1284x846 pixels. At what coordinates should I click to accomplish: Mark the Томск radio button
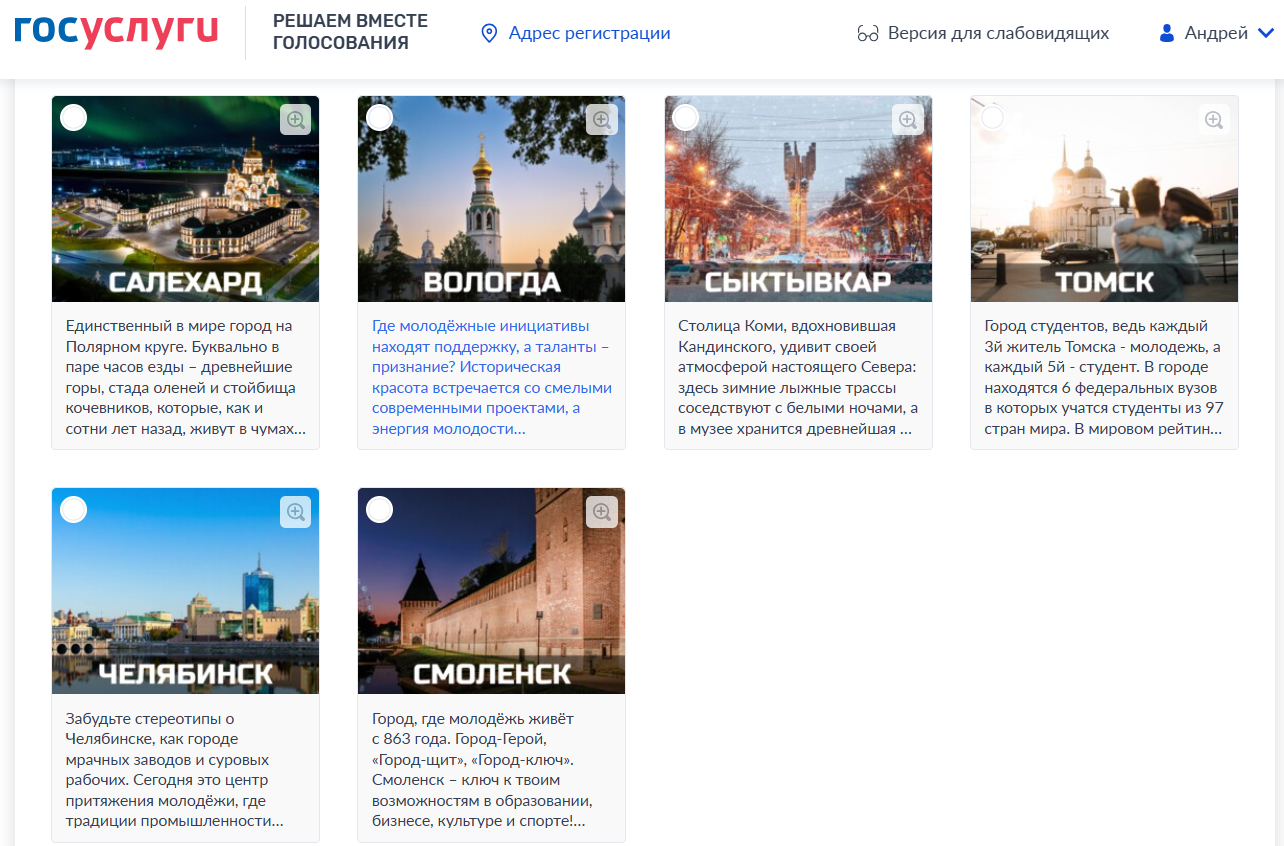pos(992,118)
